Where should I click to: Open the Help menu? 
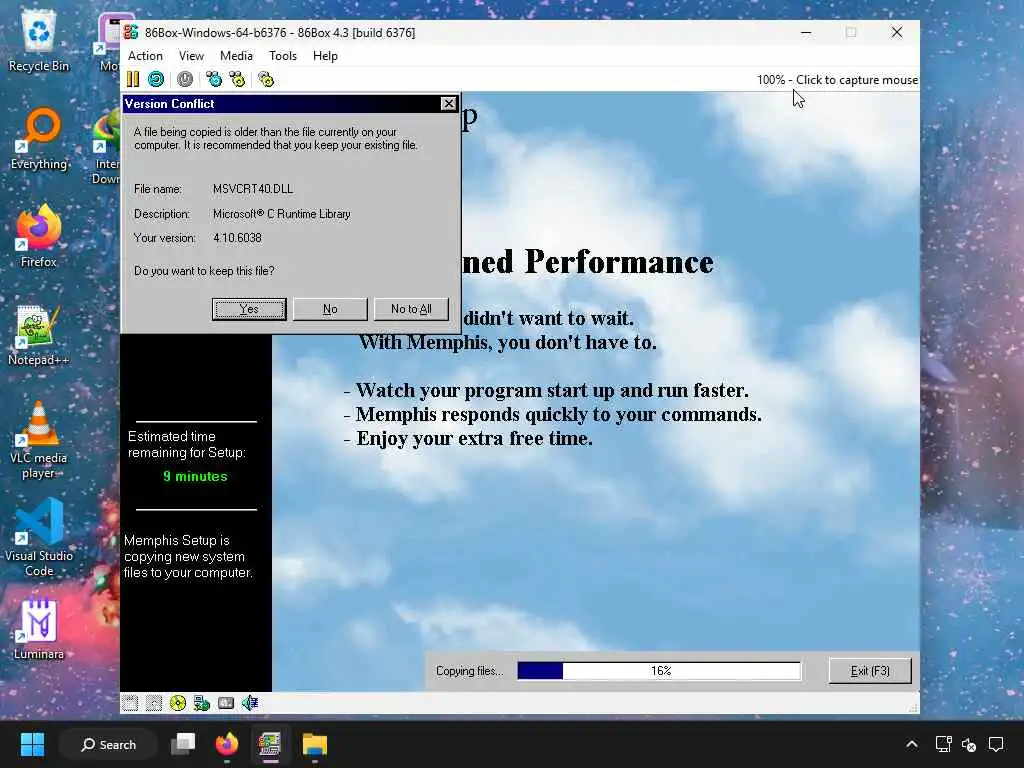coord(325,56)
